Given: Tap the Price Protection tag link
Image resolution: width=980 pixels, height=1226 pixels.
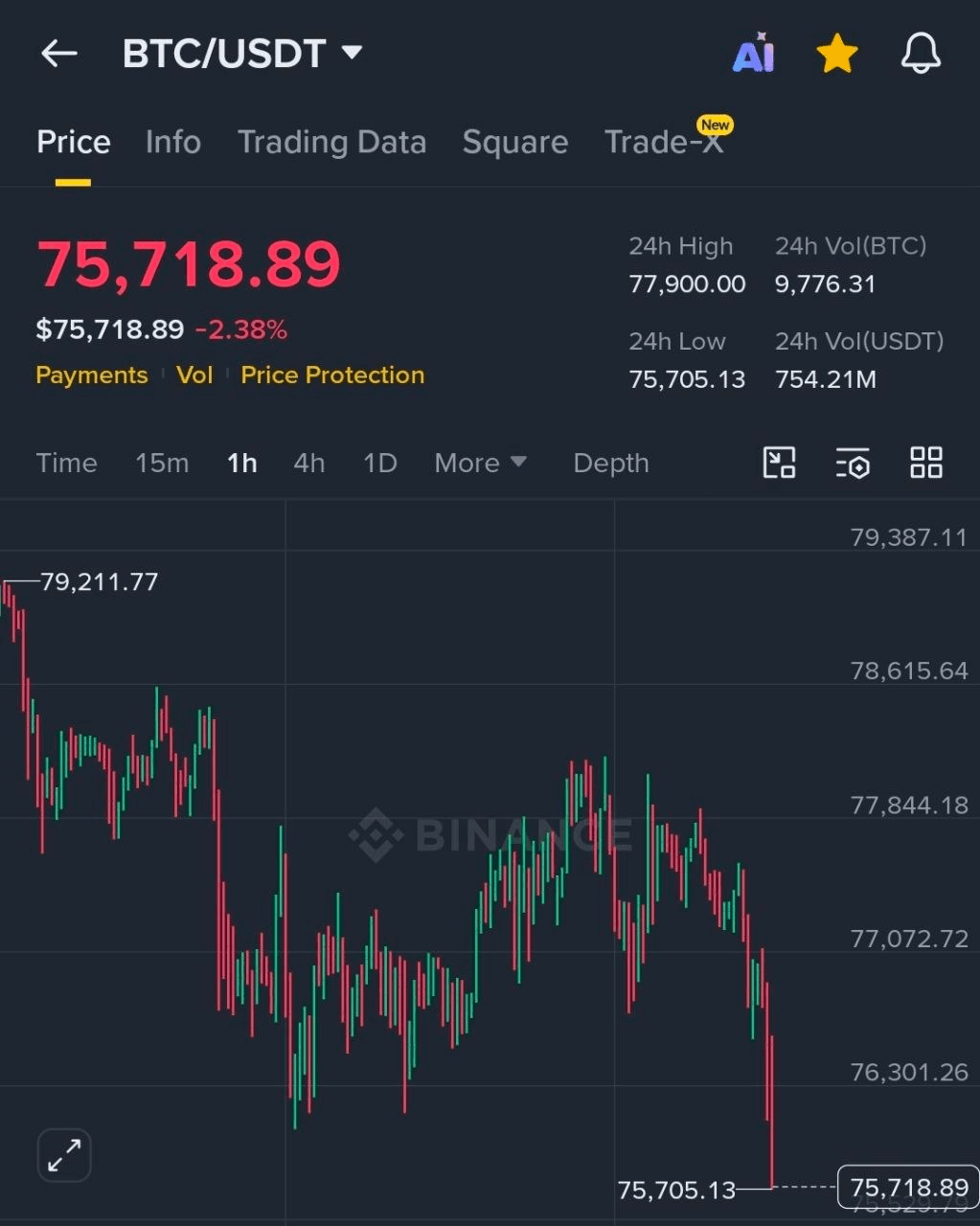Looking at the screenshot, I should (x=332, y=375).
